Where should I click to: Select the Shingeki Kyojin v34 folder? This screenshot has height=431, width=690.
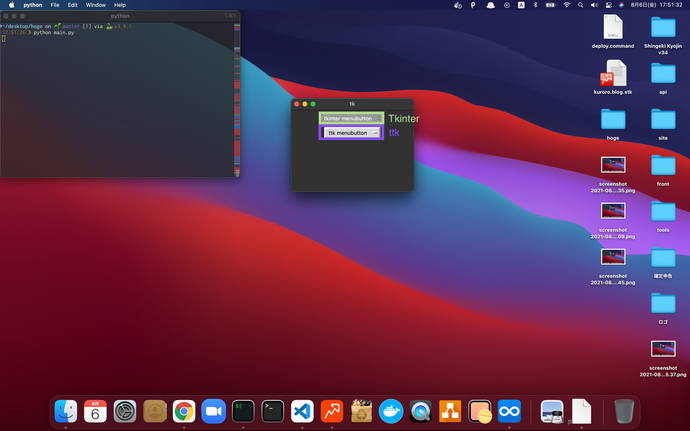pos(663,27)
